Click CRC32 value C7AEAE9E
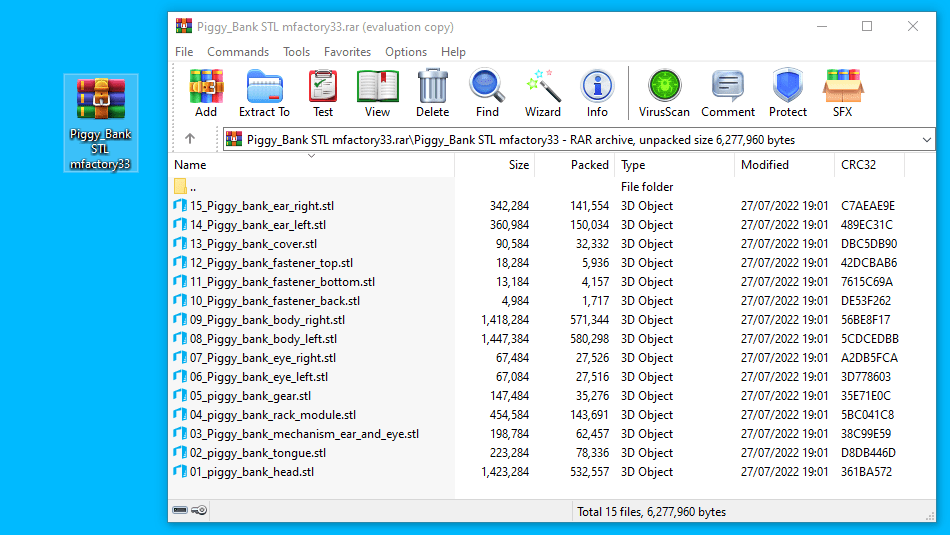 coord(868,206)
